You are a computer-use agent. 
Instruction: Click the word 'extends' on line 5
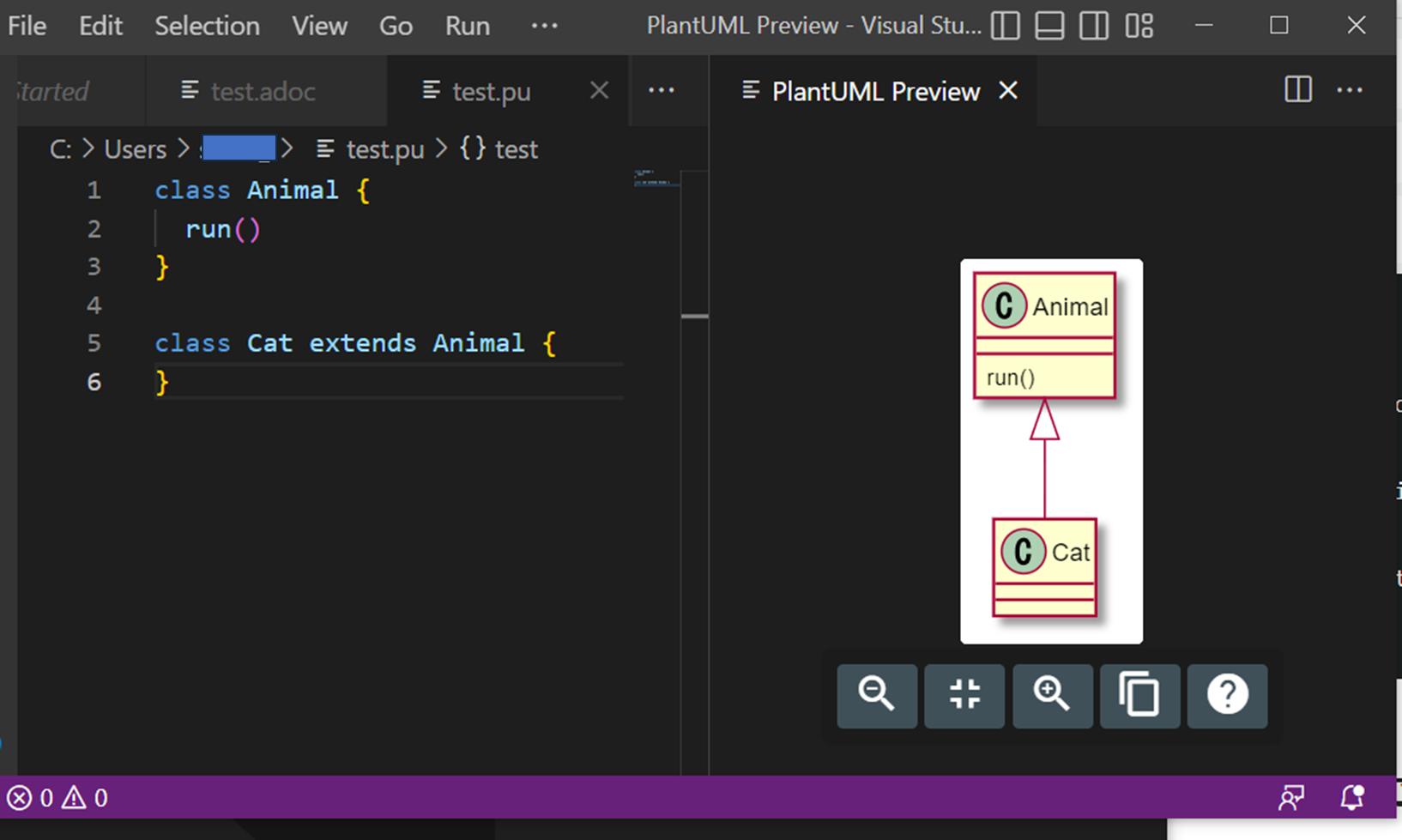[362, 343]
